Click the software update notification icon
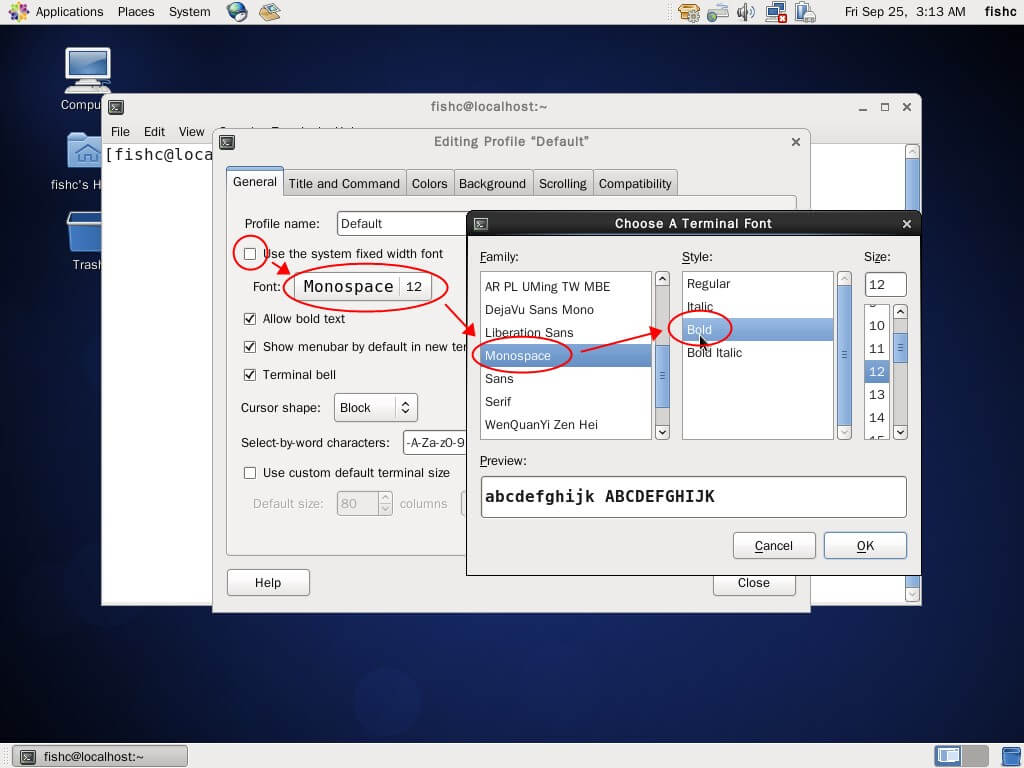Image resolution: width=1024 pixels, height=768 pixels. [x=688, y=12]
